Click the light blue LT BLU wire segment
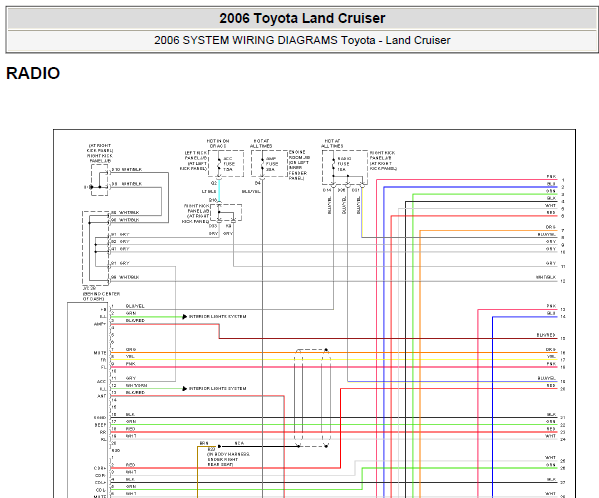Image resolution: width=599 pixels, height=498 pixels. (x=219, y=190)
